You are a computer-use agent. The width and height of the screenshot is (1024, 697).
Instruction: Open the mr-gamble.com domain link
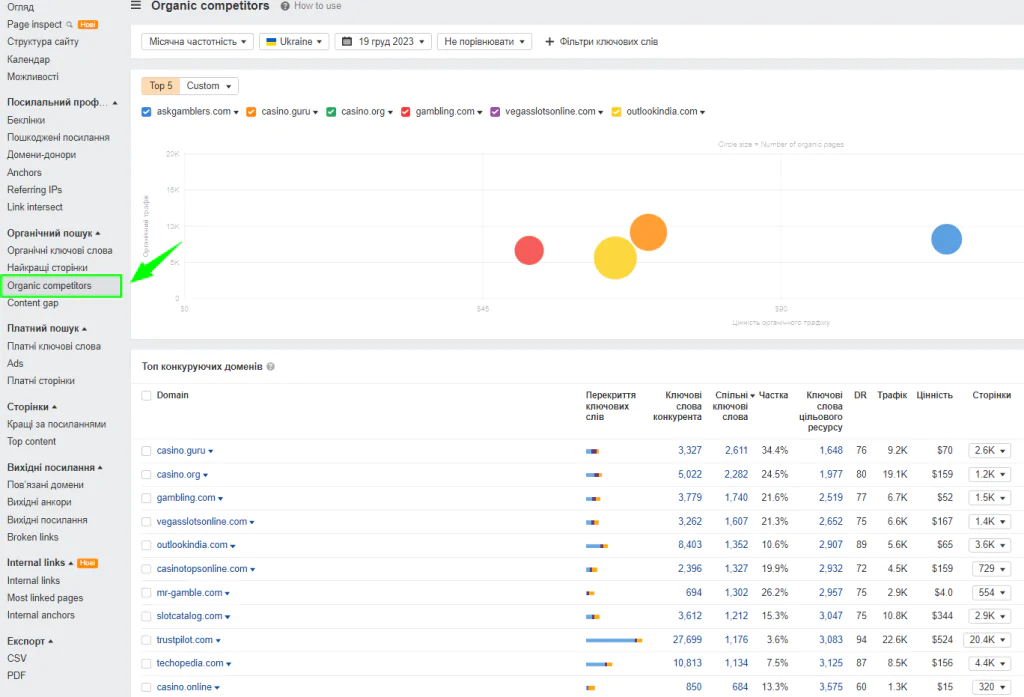(x=189, y=592)
